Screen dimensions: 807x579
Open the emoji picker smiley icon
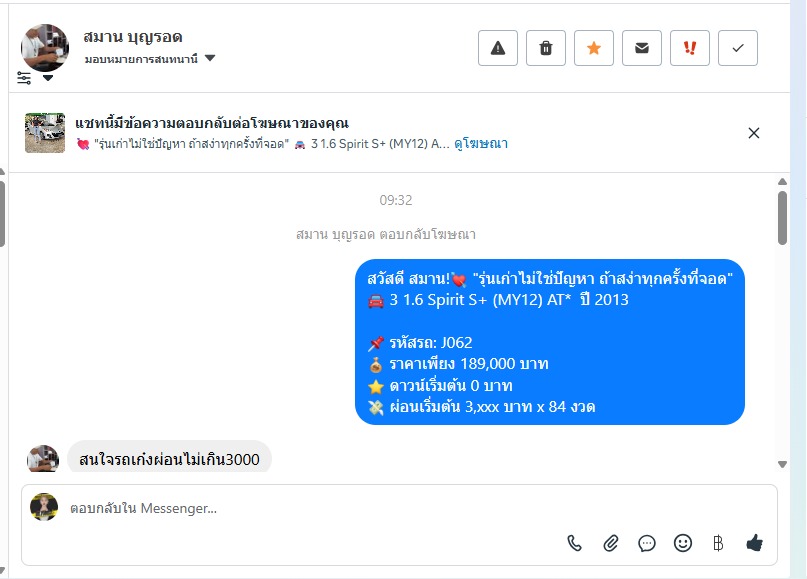pyautogui.click(x=682, y=543)
